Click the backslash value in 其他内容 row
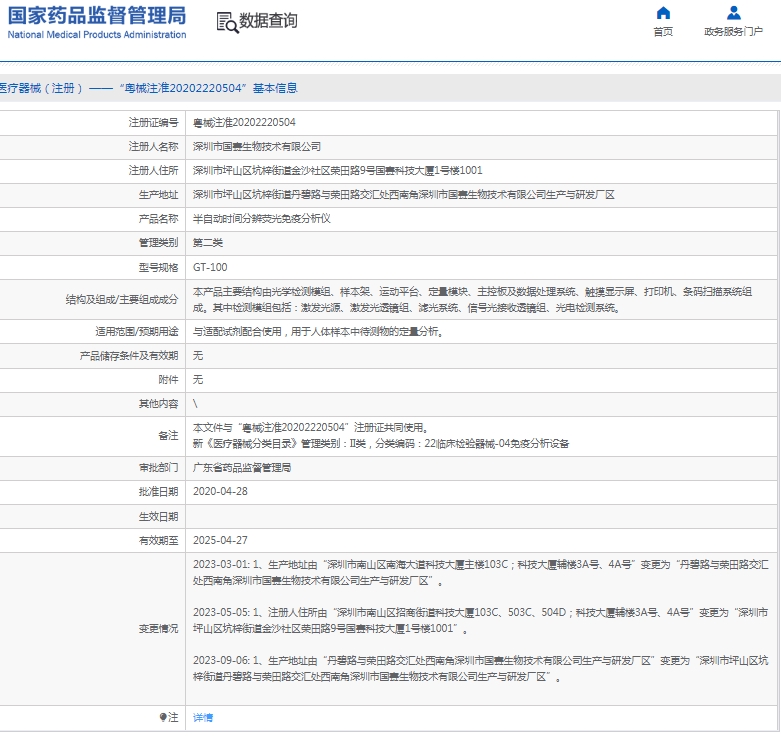 point(195,404)
